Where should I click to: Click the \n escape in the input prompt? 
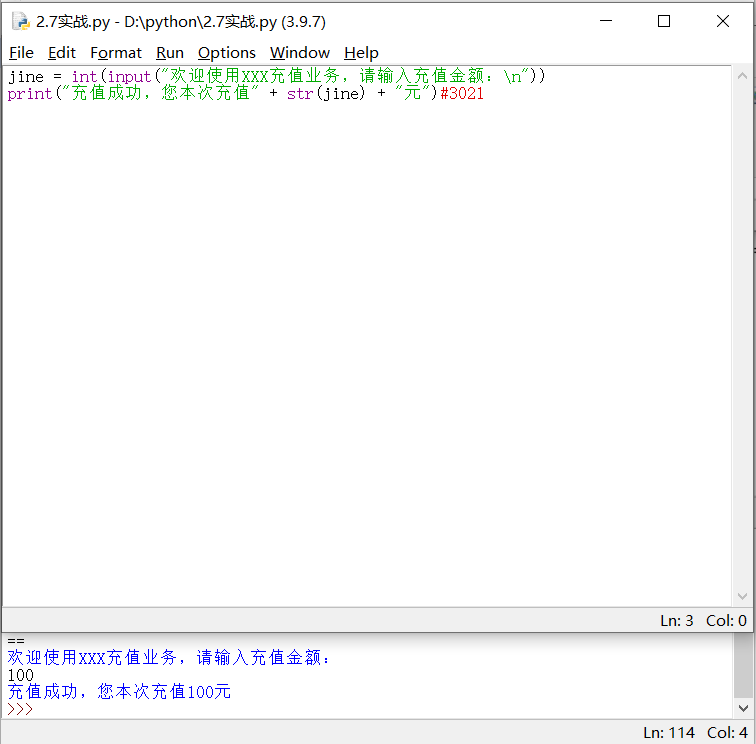point(513,76)
